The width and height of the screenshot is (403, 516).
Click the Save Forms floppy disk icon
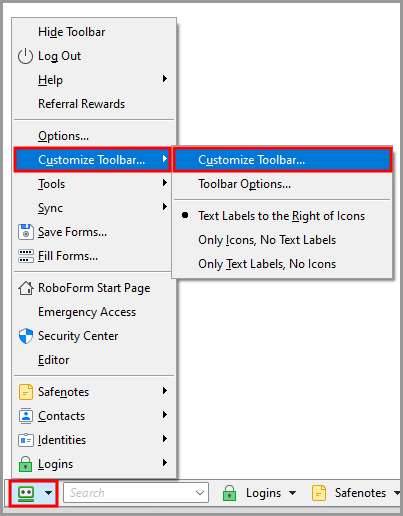[x=26, y=232]
